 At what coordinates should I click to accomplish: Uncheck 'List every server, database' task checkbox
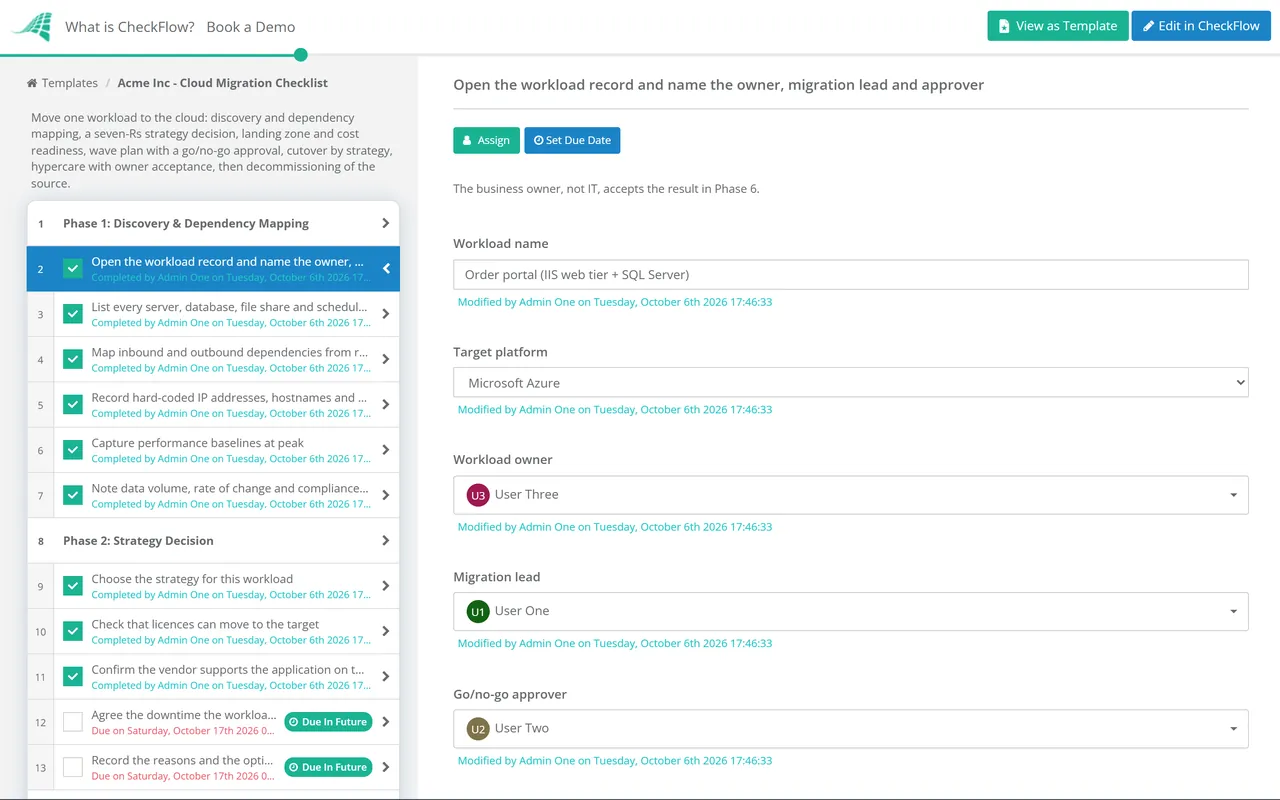[73, 314]
